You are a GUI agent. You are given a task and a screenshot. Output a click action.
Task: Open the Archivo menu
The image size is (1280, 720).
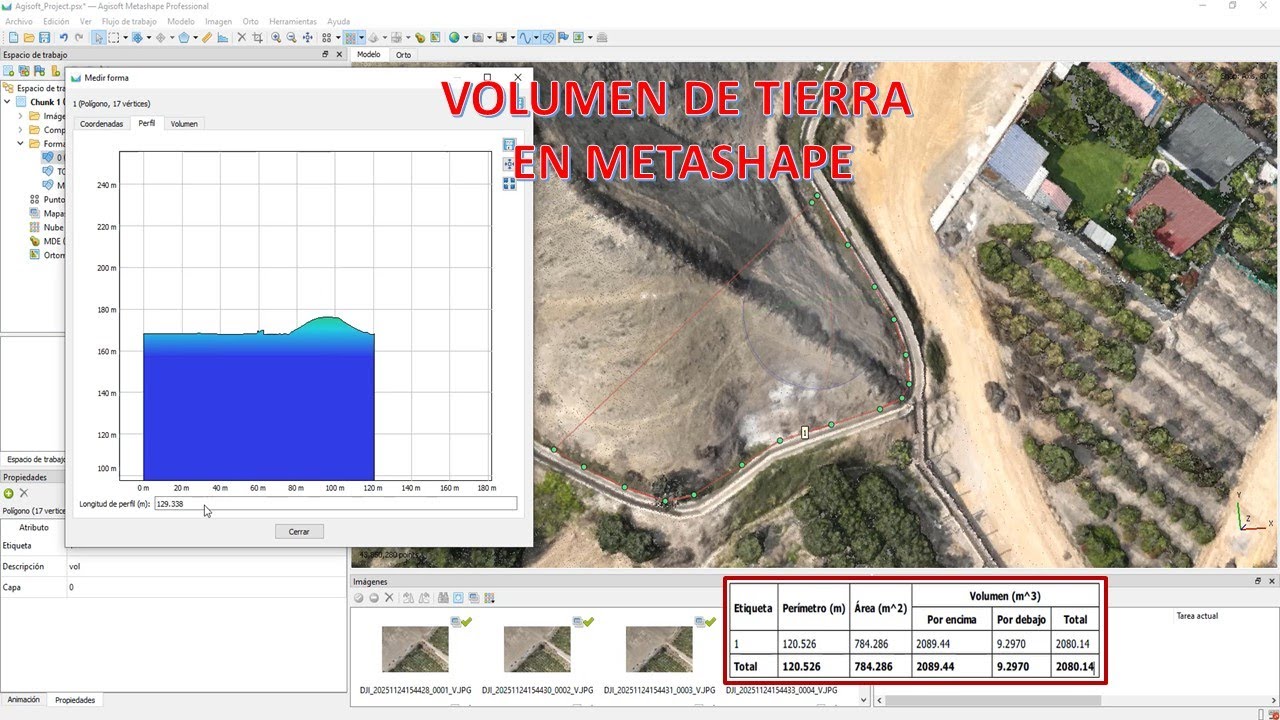click(x=19, y=21)
